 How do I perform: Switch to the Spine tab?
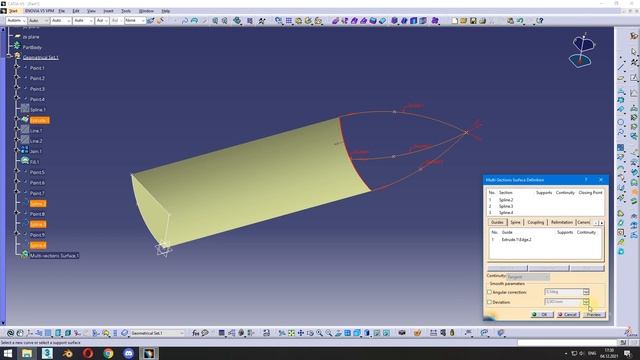coord(516,222)
